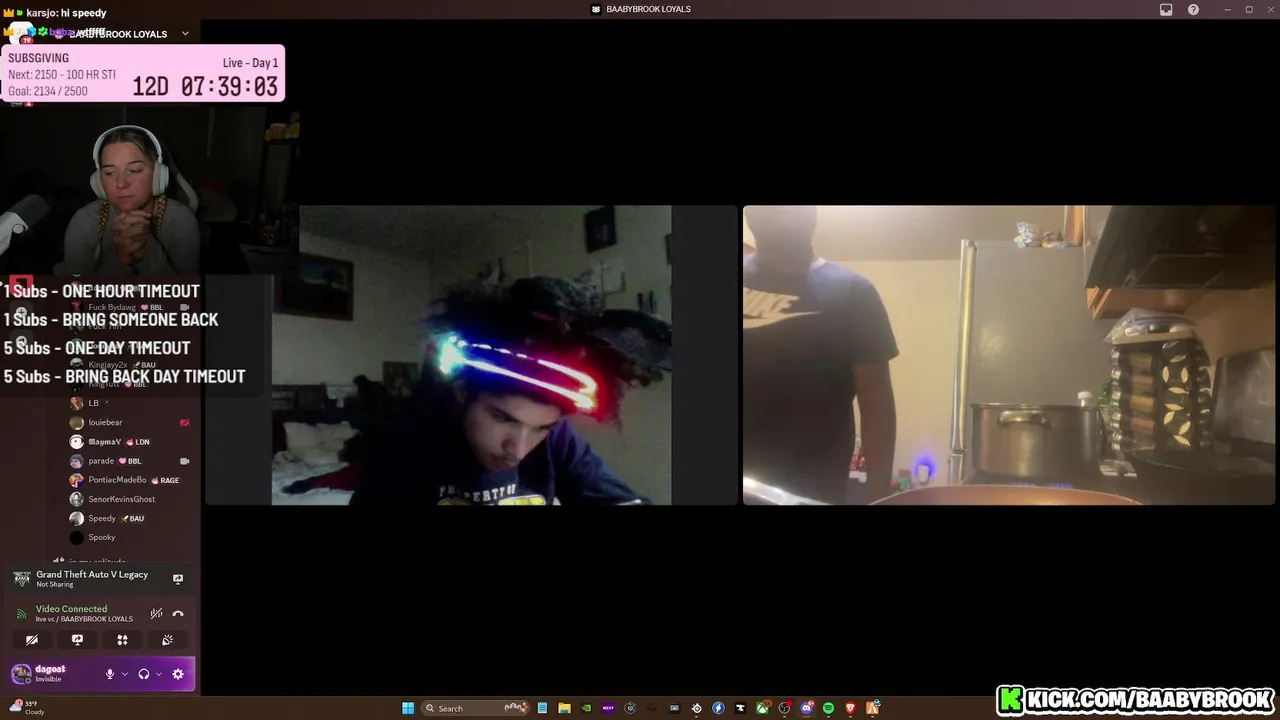Expand microphone input options arrow
The width and height of the screenshot is (1280, 720).
124,674
